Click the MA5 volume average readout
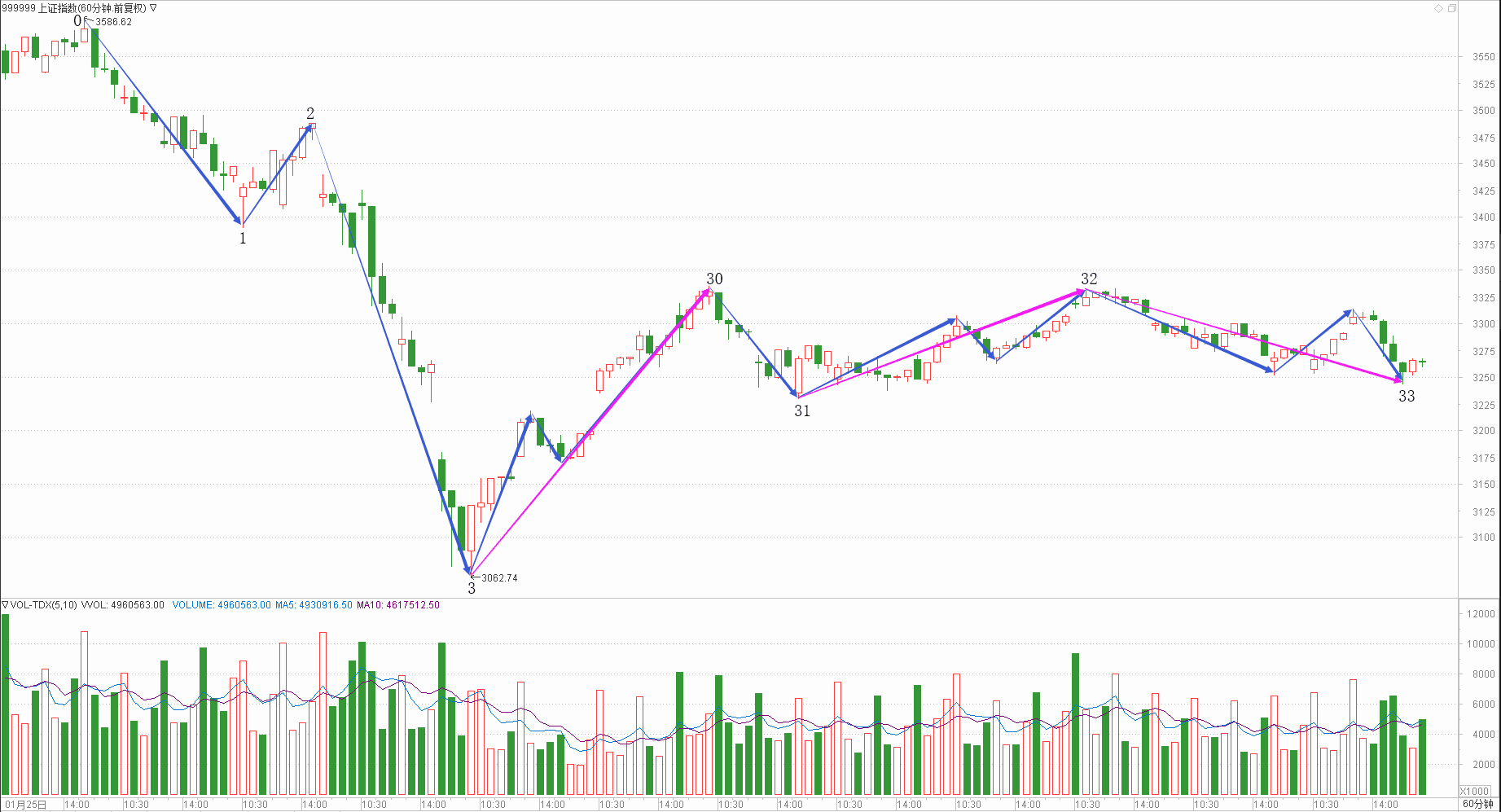 click(314, 605)
